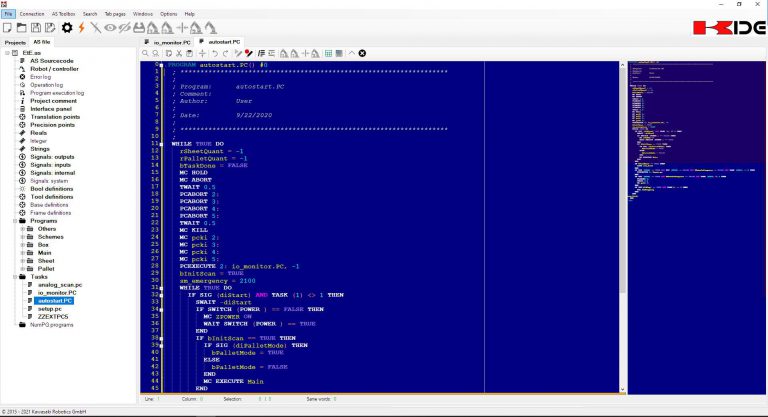Click the code minimap overview panel

point(697,227)
